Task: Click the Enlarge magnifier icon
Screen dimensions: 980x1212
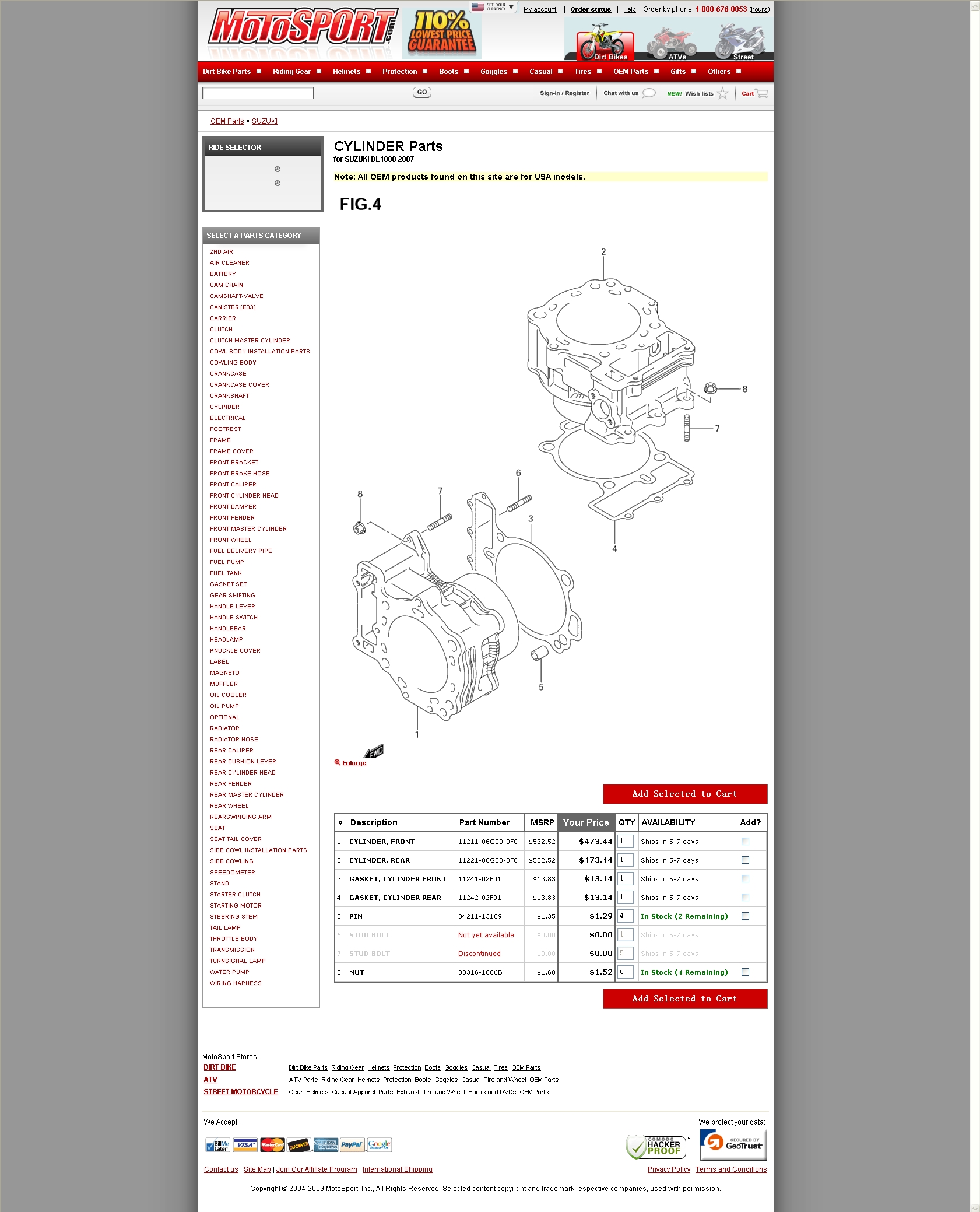Action: click(337, 762)
